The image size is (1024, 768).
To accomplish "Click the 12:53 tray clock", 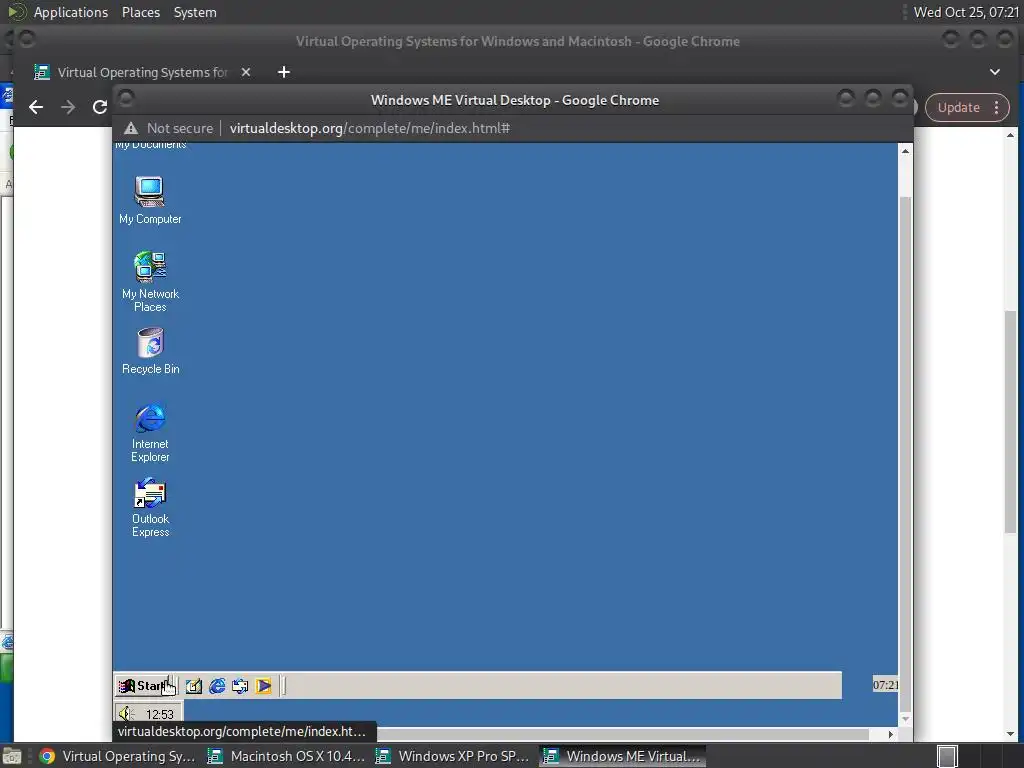I will point(159,714).
